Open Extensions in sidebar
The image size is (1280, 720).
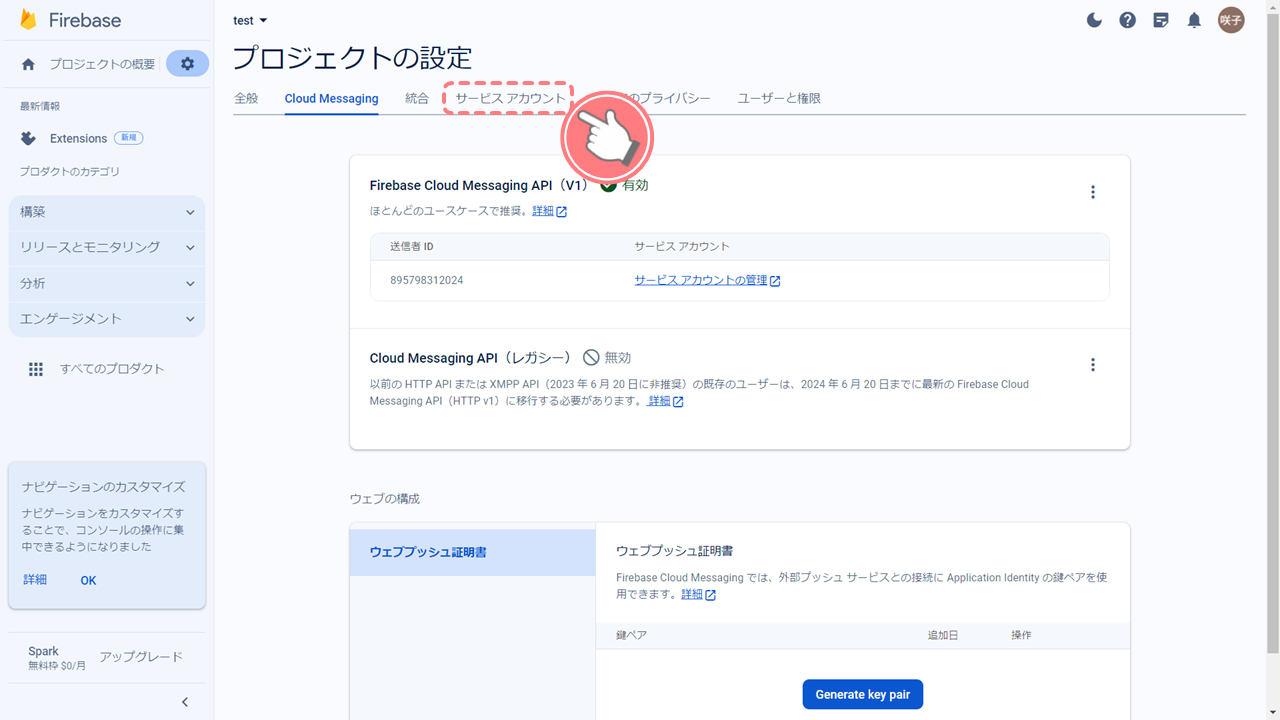click(78, 138)
